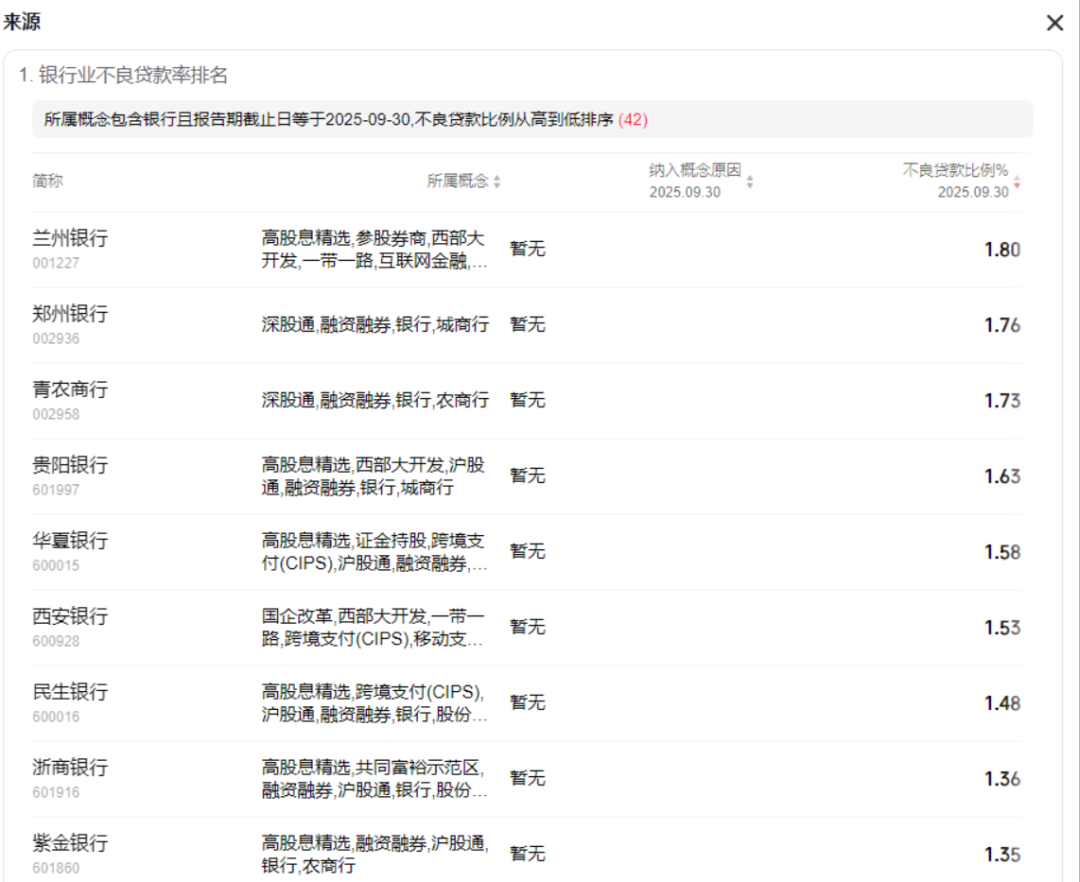Click 暂无 in 华夏银行 row
The width and height of the screenshot is (1080, 882).
point(528,552)
